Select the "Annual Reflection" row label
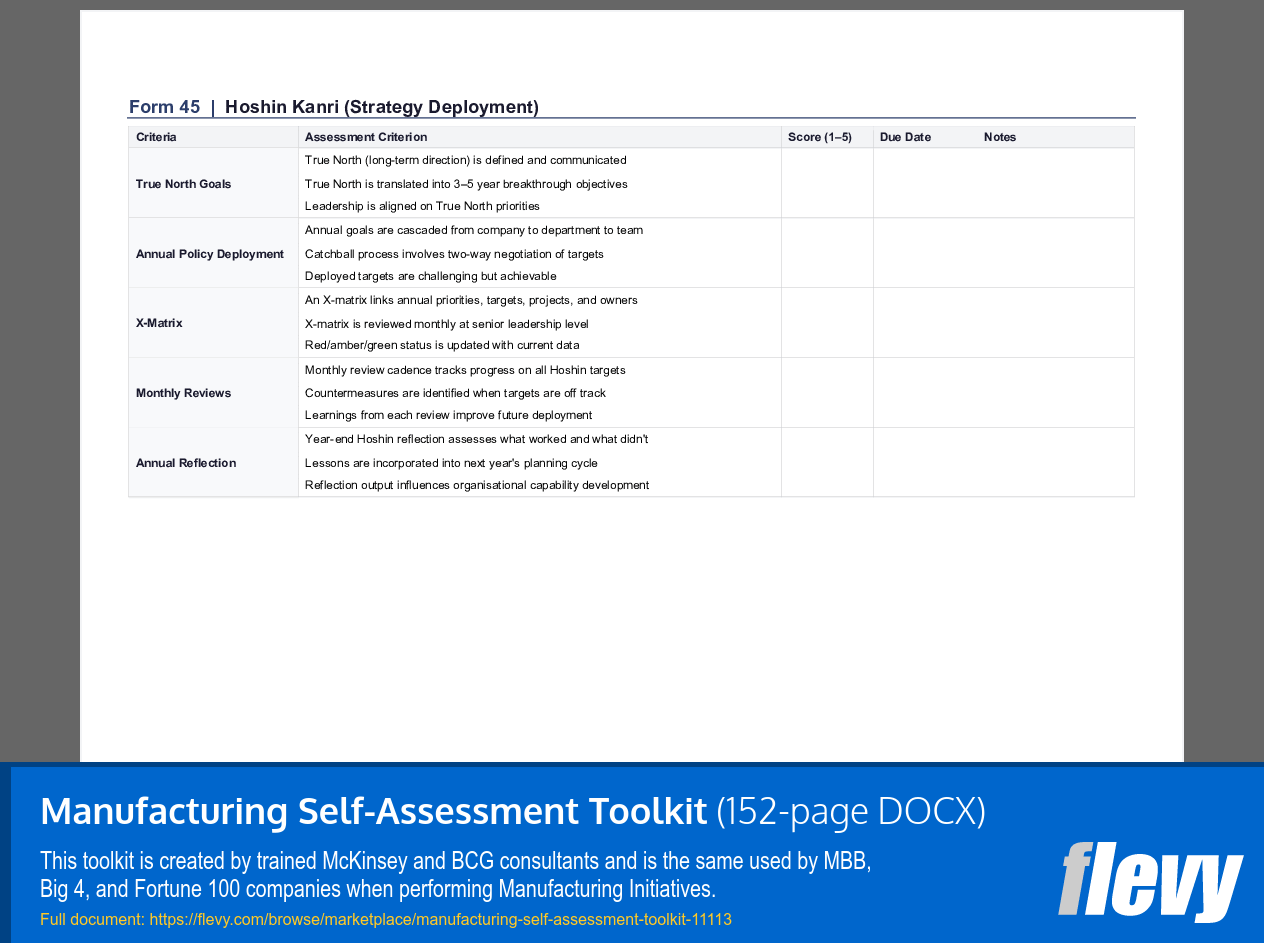This screenshot has width=1264, height=943. 185,462
